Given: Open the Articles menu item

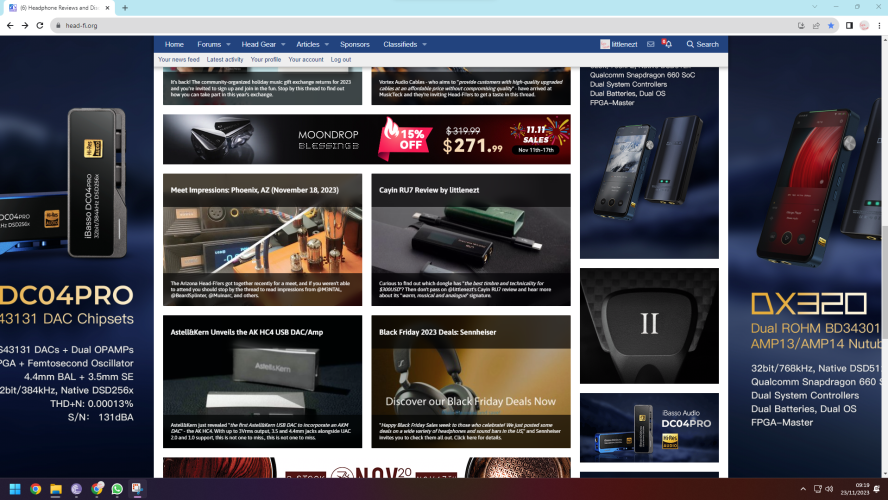Looking at the screenshot, I should (x=308, y=44).
